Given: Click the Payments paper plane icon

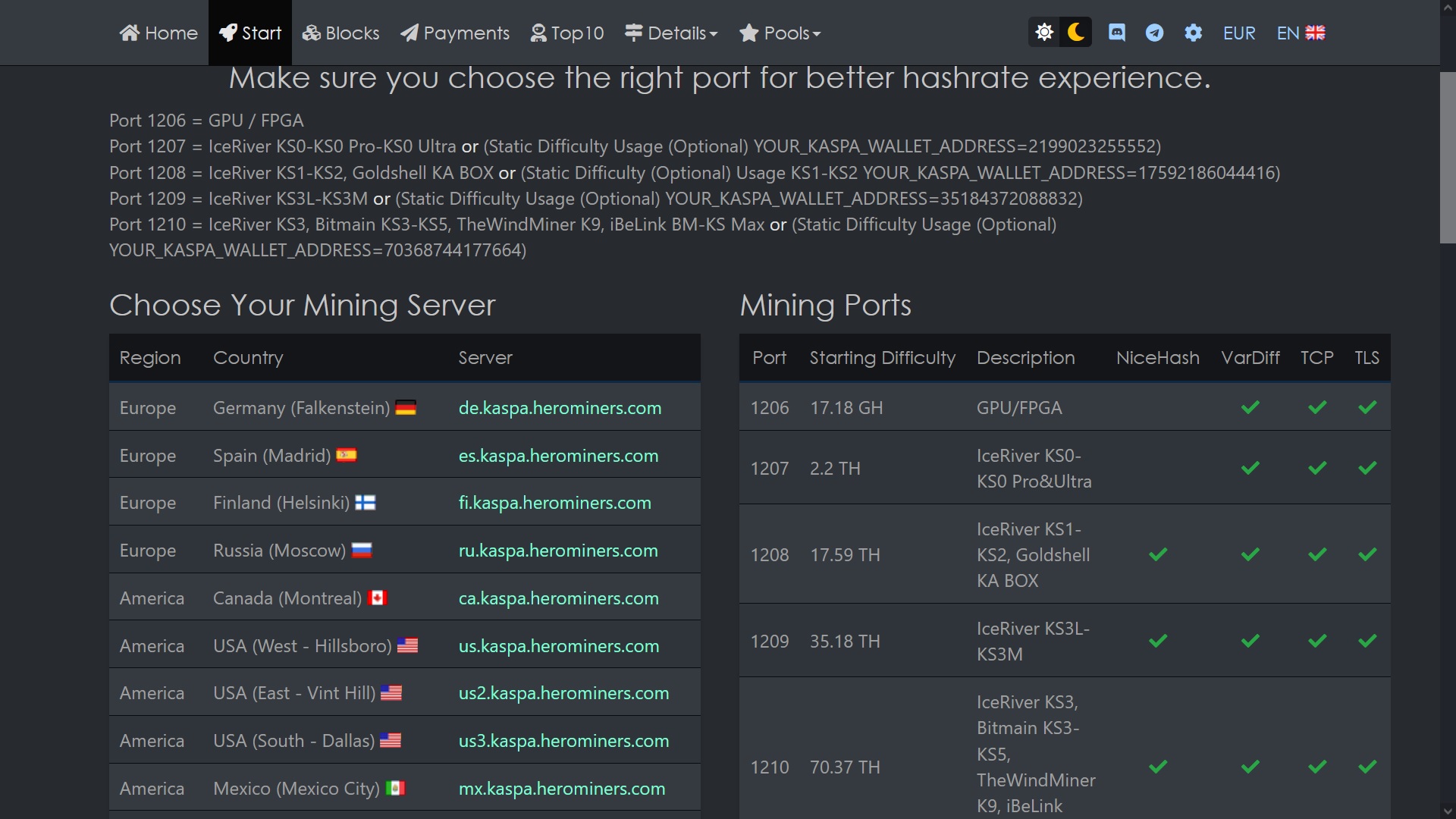Looking at the screenshot, I should [409, 33].
